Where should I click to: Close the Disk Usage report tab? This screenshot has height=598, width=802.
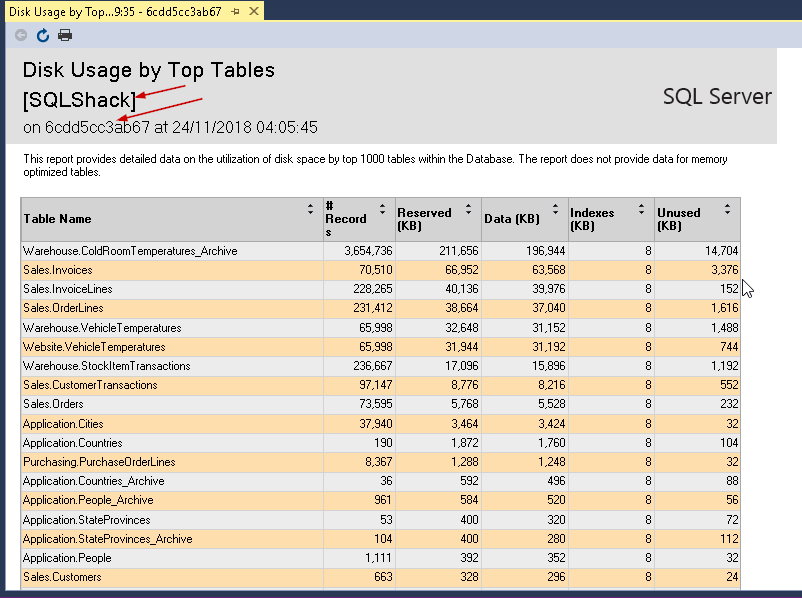254,11
